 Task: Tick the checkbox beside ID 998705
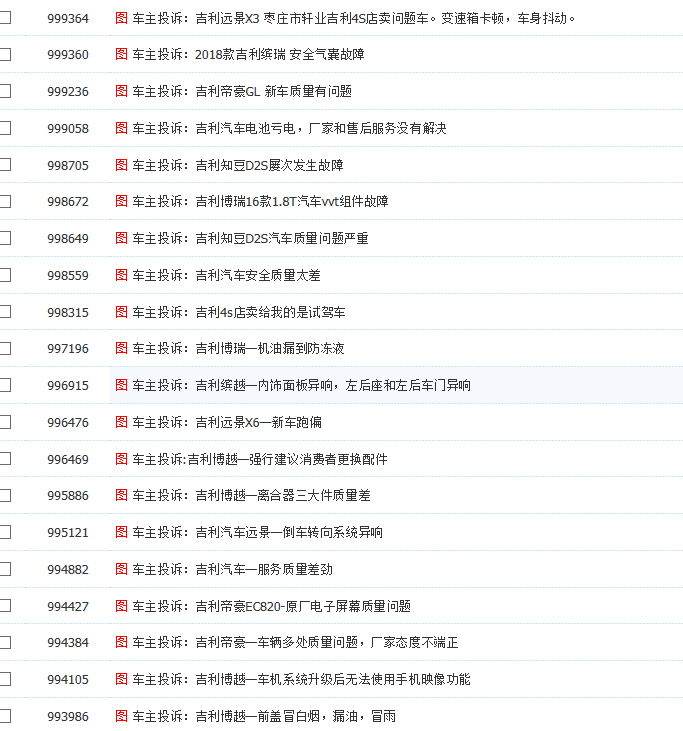click(x=5, y=165)
